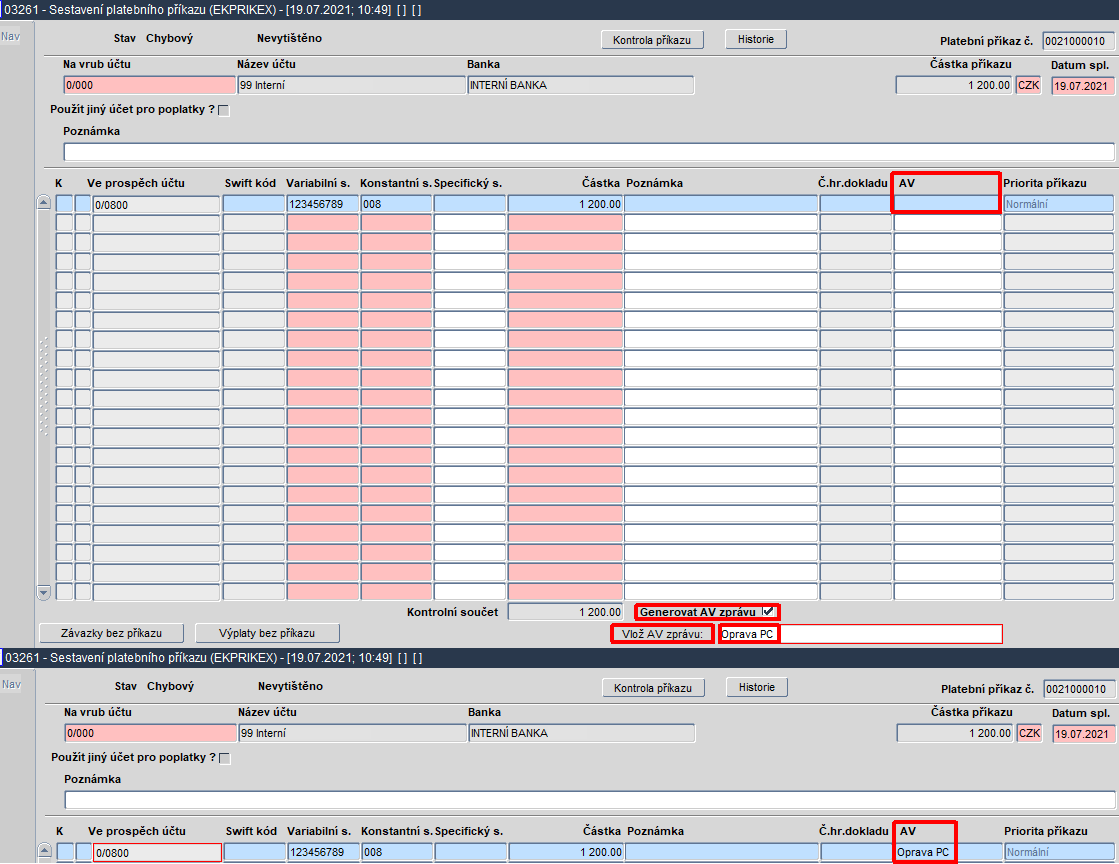Open Priorita příkazu Normální dropdown in upper grid
The height and width of the screenshot is (864, 1119).
click(x=1058, y=204)
